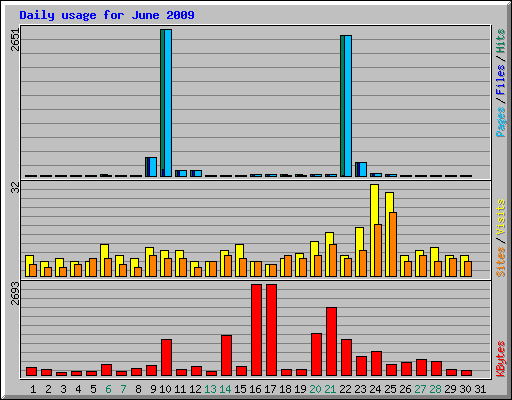The image size is (512, 400).
Task: Click the orange 'Sites' legend label
Action: pos(501,262)
